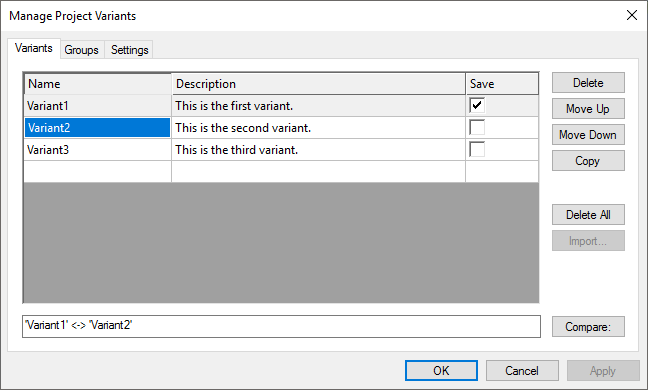Select the Variants tab
The height and width of the screenshot is (390, 648).
34,48
